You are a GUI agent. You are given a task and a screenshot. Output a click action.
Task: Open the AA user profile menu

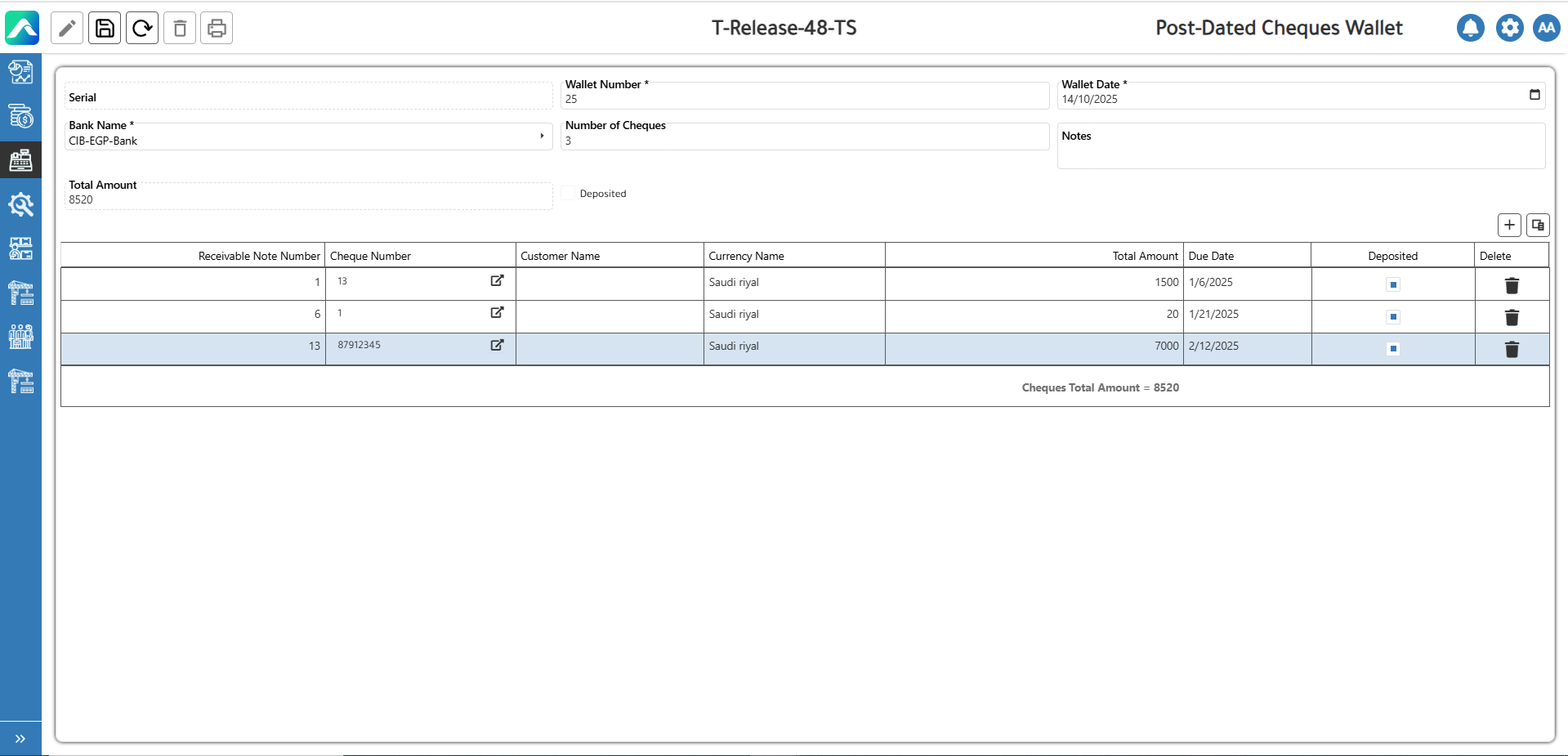point(1546,28)
